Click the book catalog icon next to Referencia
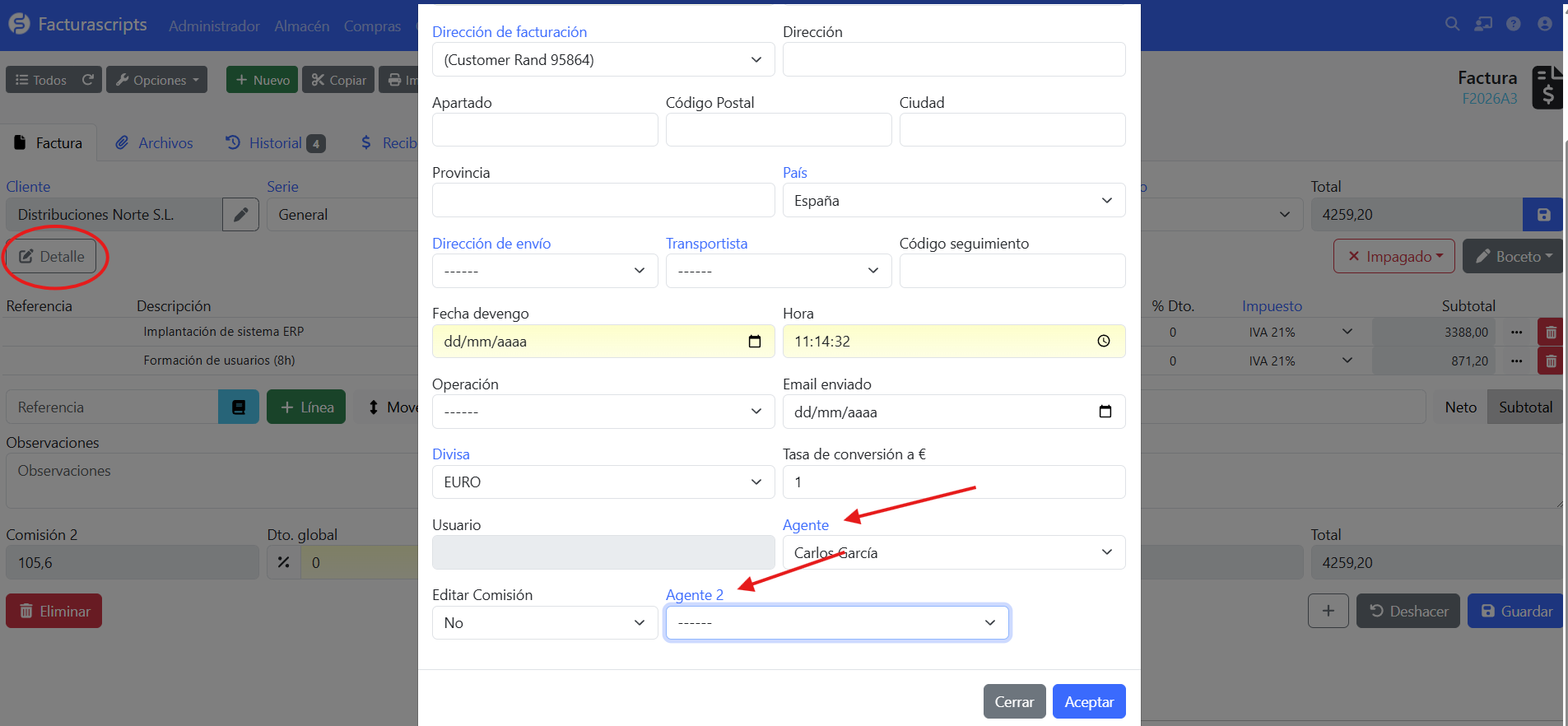1568x726 pixels. [x=239, y=407]
